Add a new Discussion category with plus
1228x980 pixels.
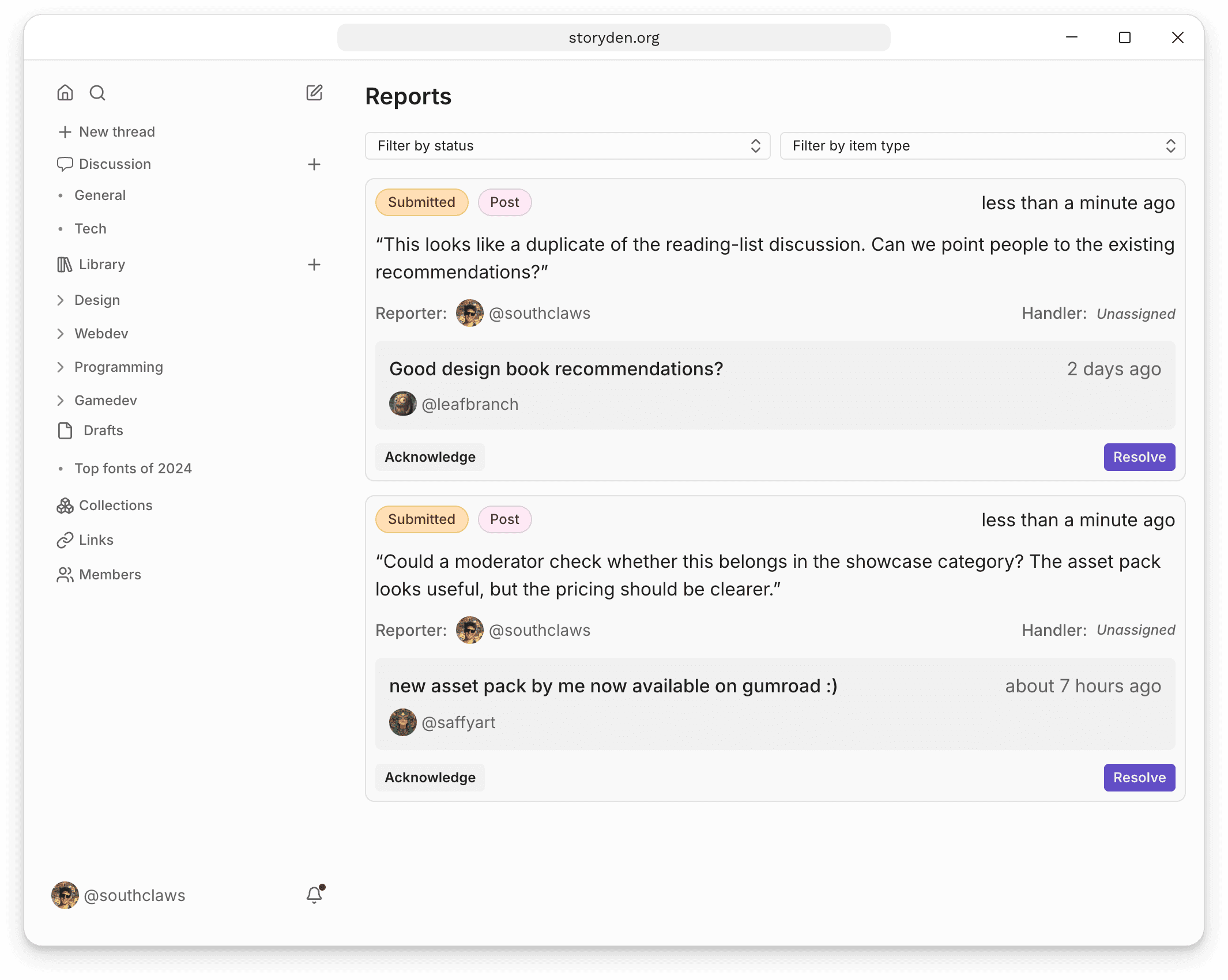tap(314, 164)
